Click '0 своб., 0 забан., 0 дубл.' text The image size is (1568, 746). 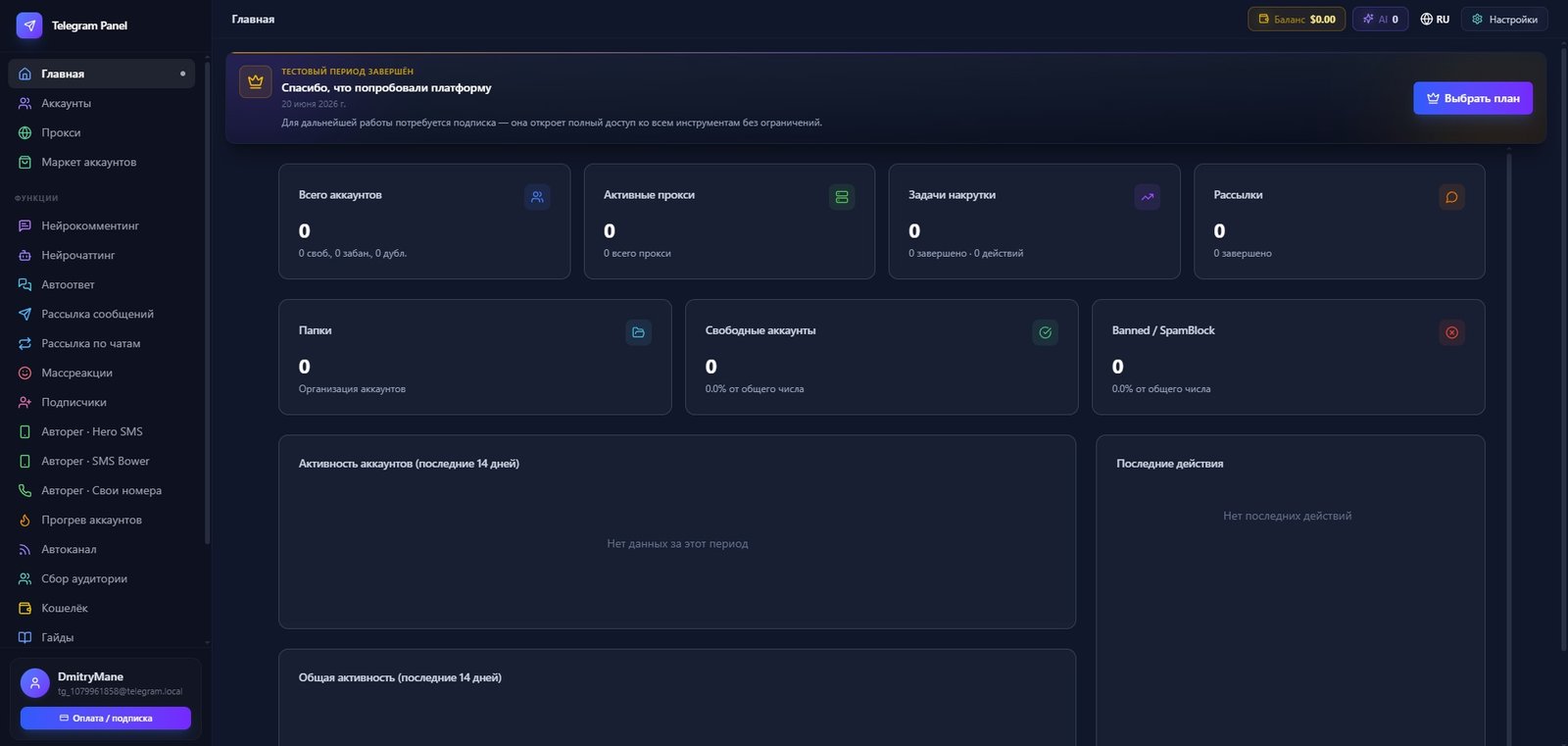[x=353, y=253]
